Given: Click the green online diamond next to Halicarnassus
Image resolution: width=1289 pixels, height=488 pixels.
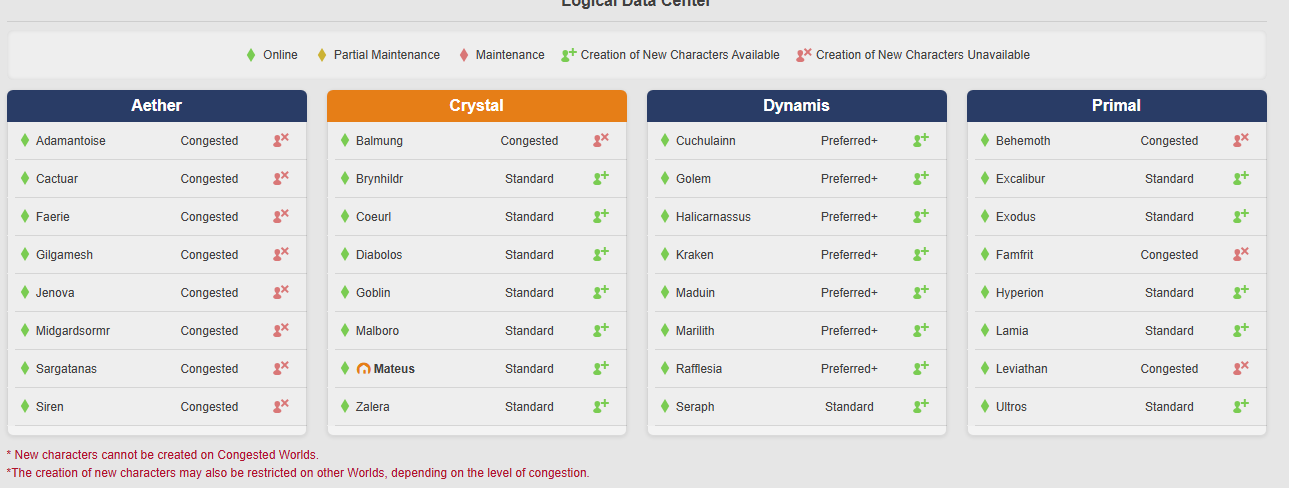Looking at the screenshot, I should 665,217.
